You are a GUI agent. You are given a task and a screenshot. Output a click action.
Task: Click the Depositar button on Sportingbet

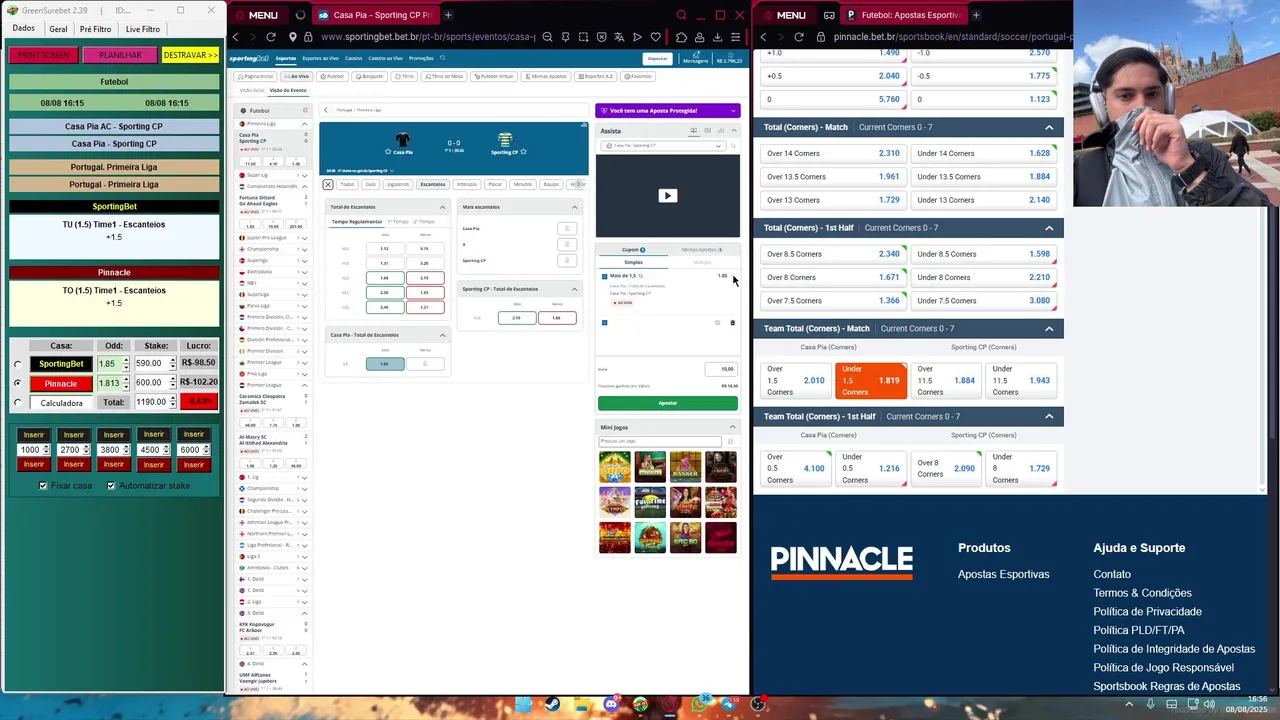coord(657,58)
